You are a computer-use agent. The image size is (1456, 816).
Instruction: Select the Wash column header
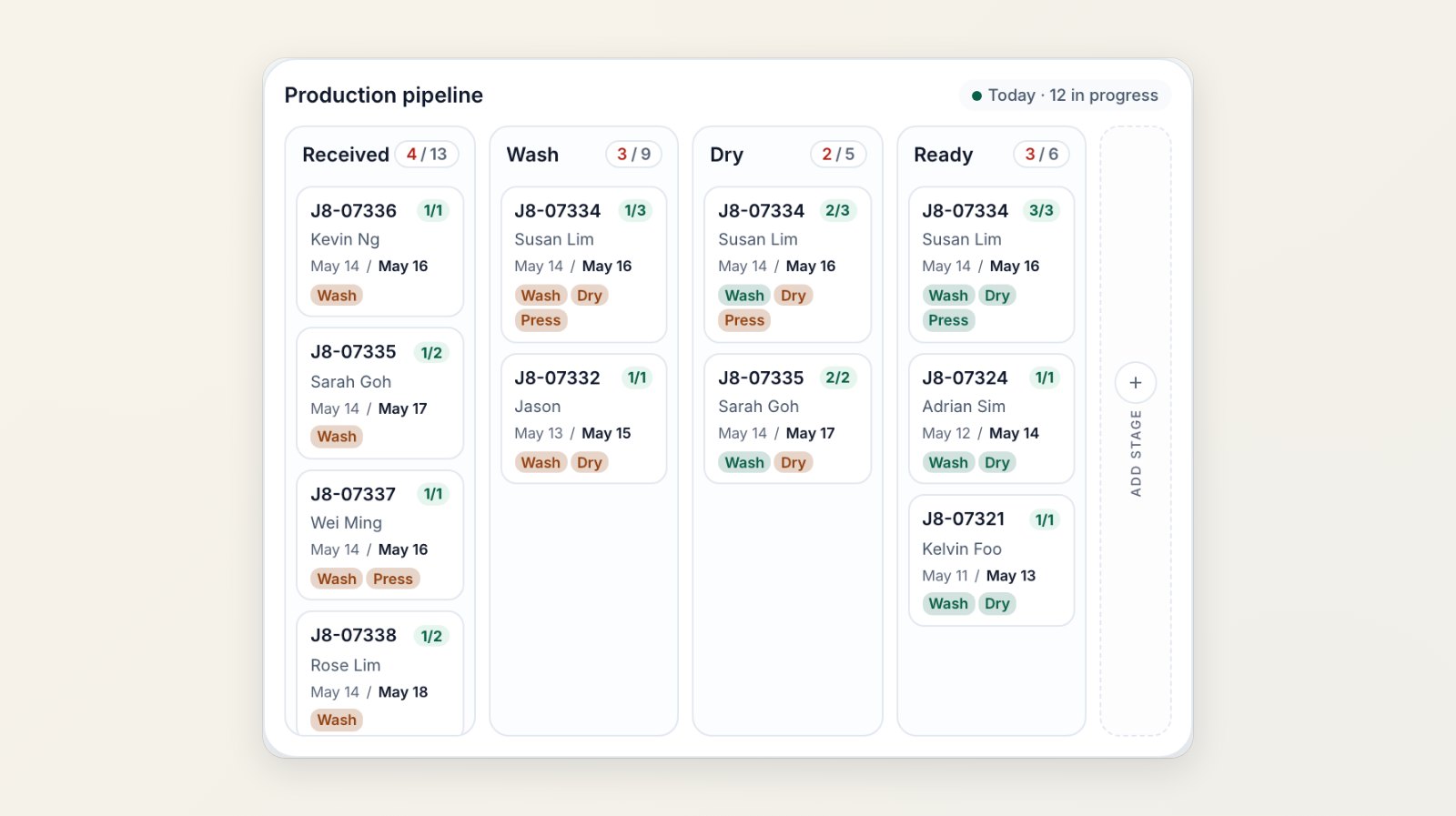tap(532, 155)
